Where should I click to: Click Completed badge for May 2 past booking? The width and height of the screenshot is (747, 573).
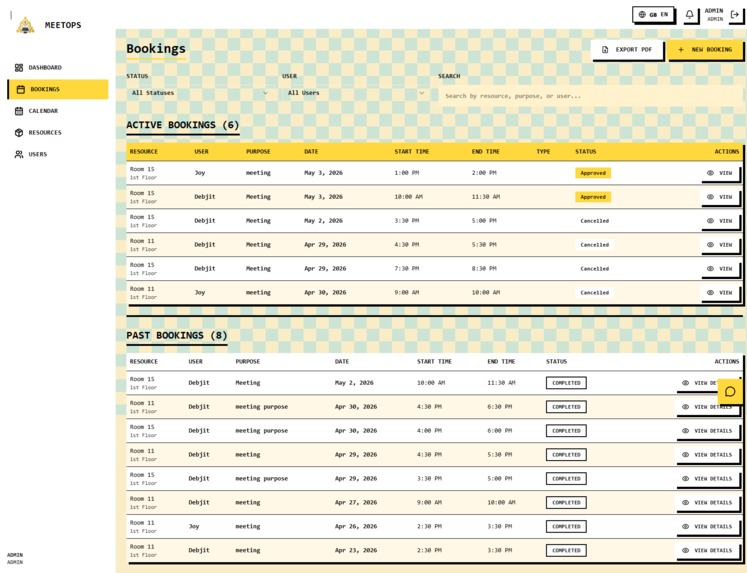[x=566, y=383]
